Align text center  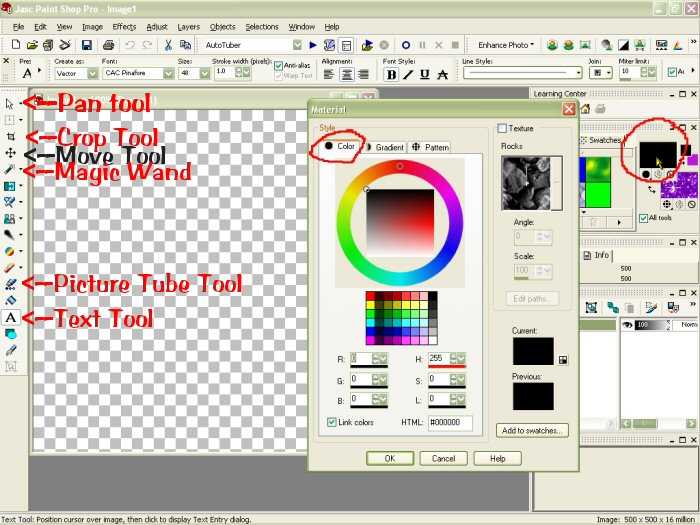point(346,74)
